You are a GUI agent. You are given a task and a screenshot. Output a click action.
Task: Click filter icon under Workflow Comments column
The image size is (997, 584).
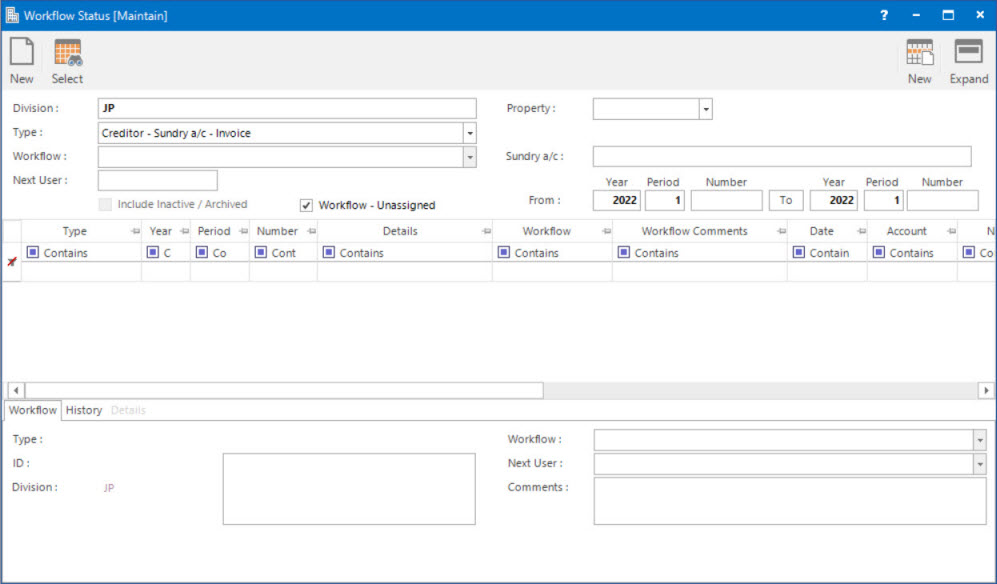pos(623,253)
